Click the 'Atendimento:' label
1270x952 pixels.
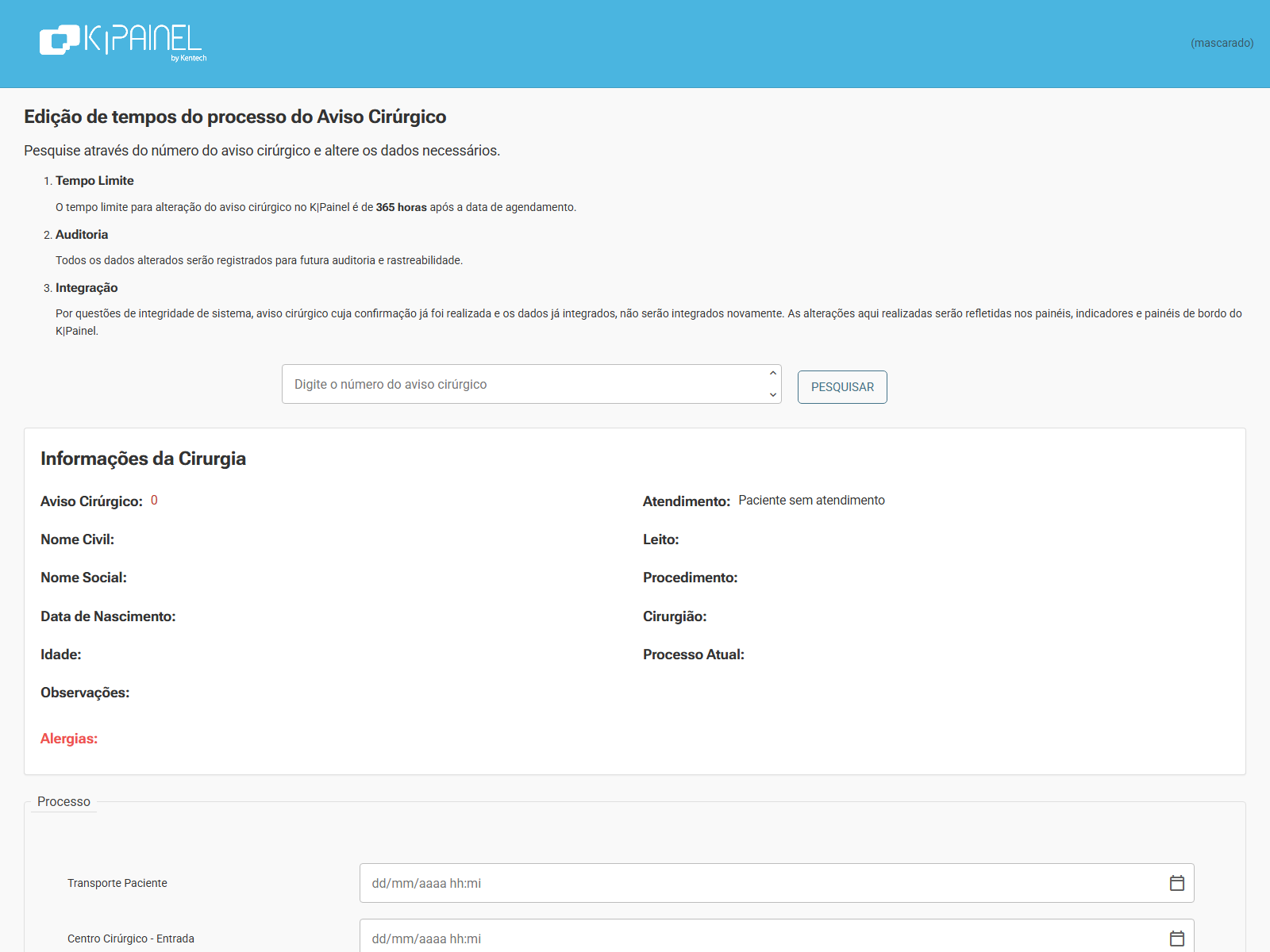click(x=687, y=501)
